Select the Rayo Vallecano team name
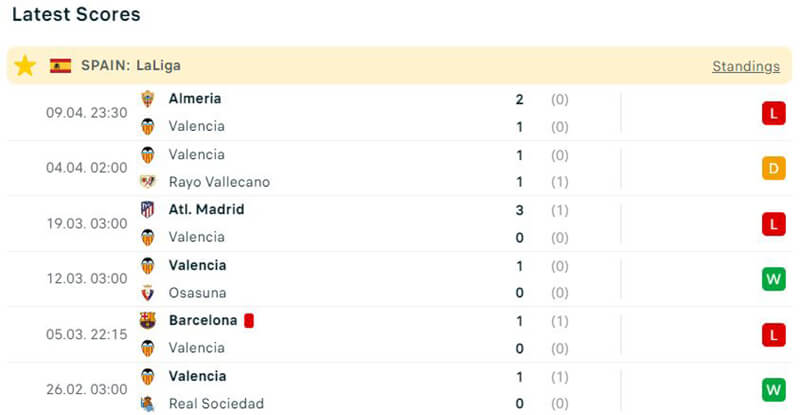Screen dimensions: 800x415 (219, 182)
